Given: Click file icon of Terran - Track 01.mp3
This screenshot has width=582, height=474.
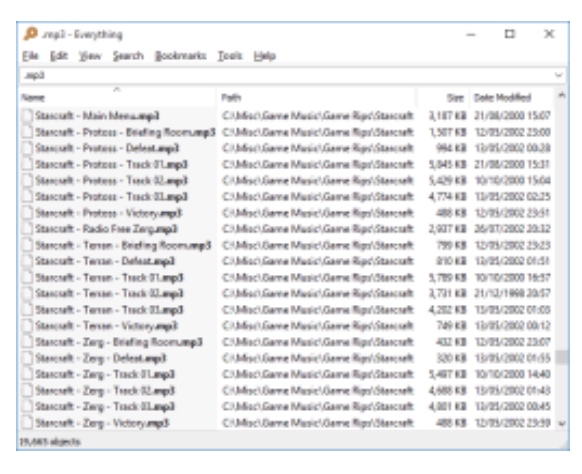Looking at the screenshot, I should (x=27, y=277).
